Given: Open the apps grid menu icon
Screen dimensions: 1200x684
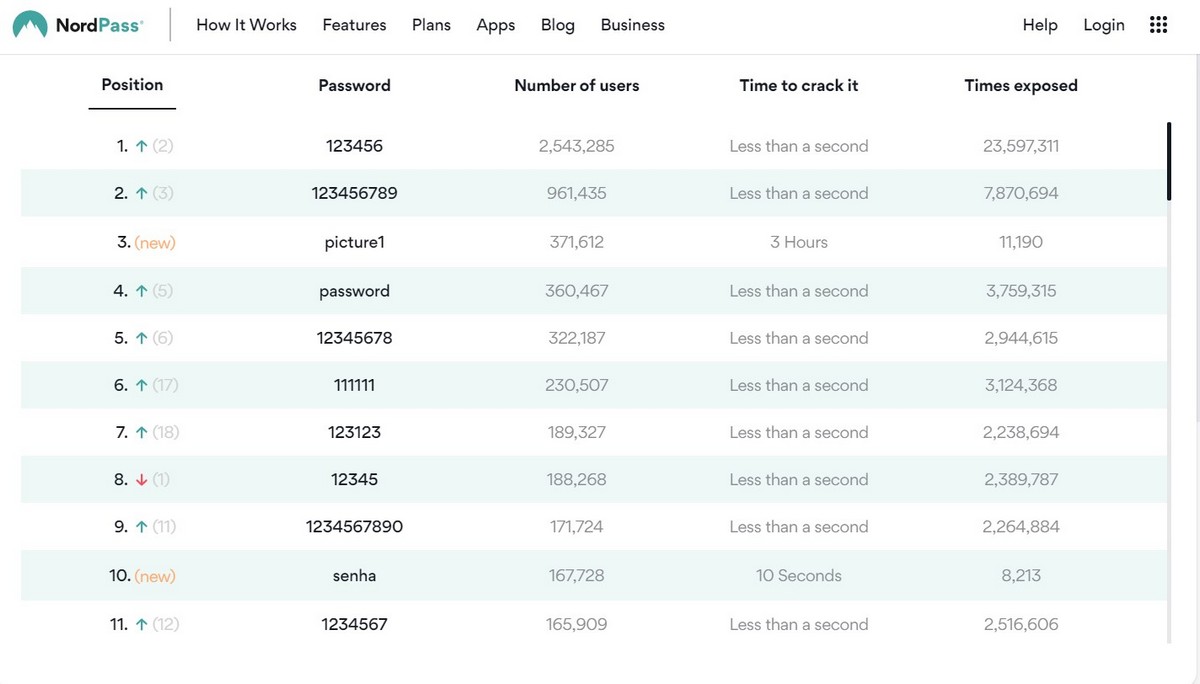Looking at the screenshot, I should (x=1158, y=25).
